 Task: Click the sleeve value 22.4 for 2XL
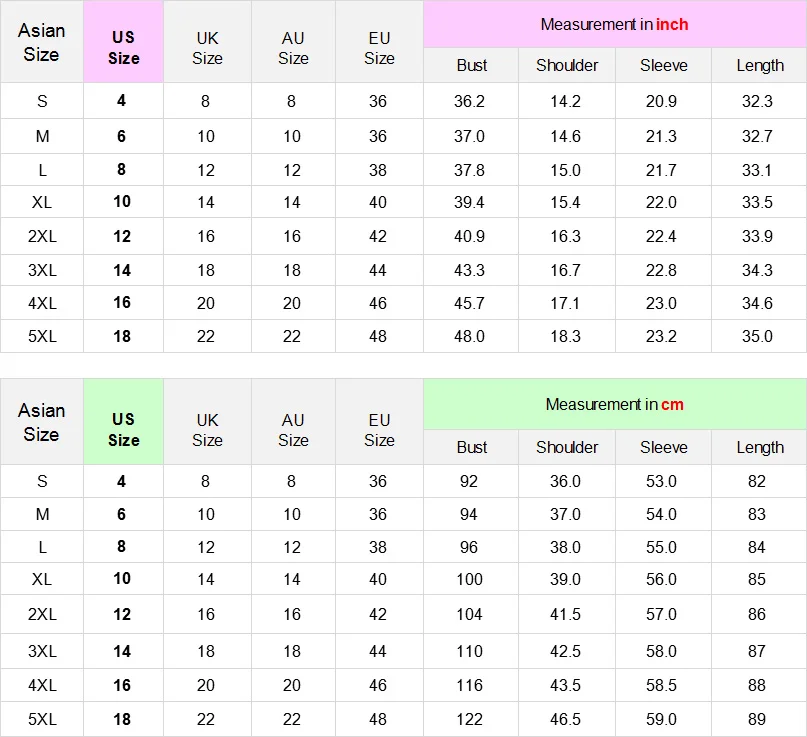[661, 236]
